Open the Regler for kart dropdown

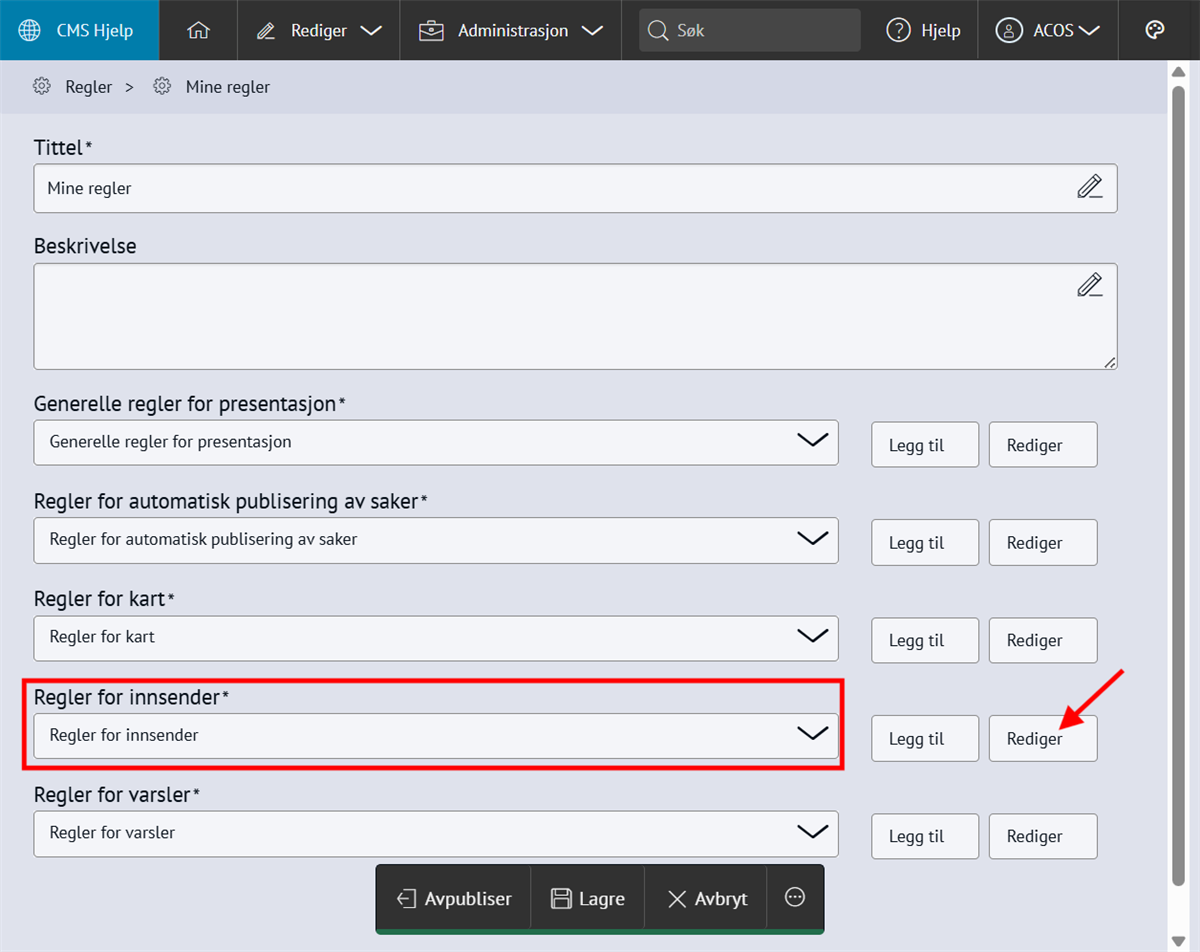[435, 637]
